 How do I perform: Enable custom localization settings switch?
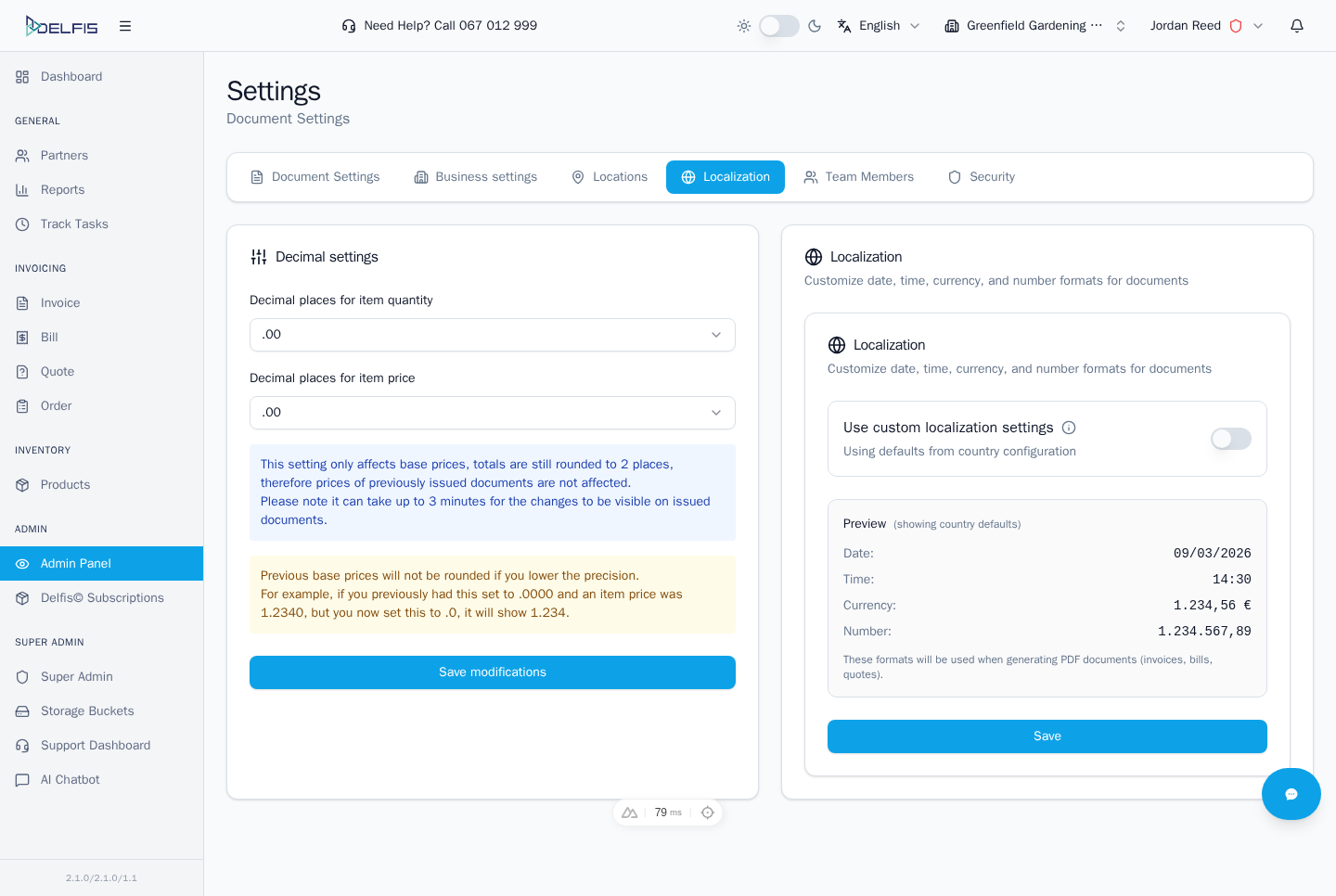click(x=1230, y=439)
